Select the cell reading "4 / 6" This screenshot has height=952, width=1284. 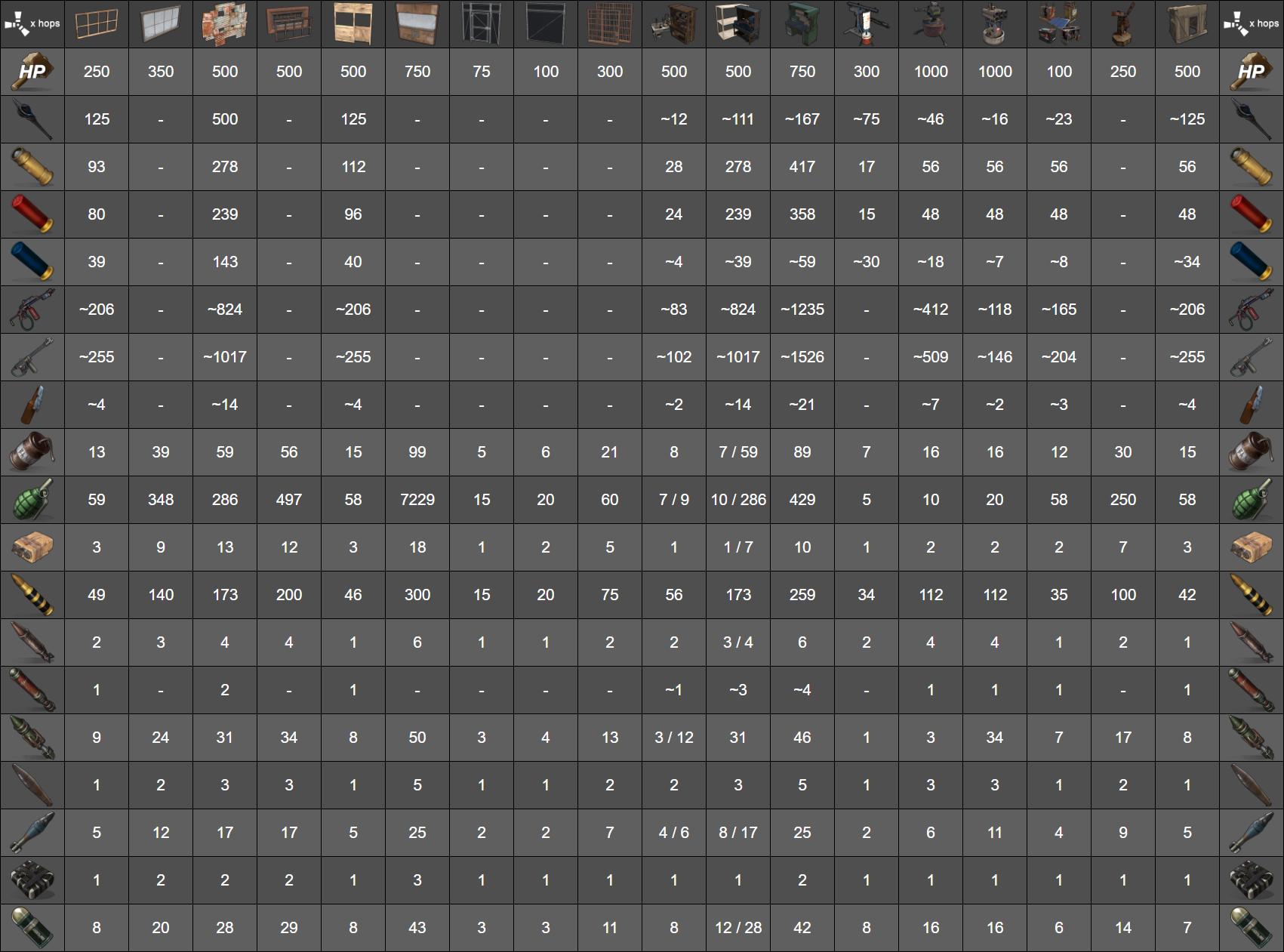pos(674,833)
